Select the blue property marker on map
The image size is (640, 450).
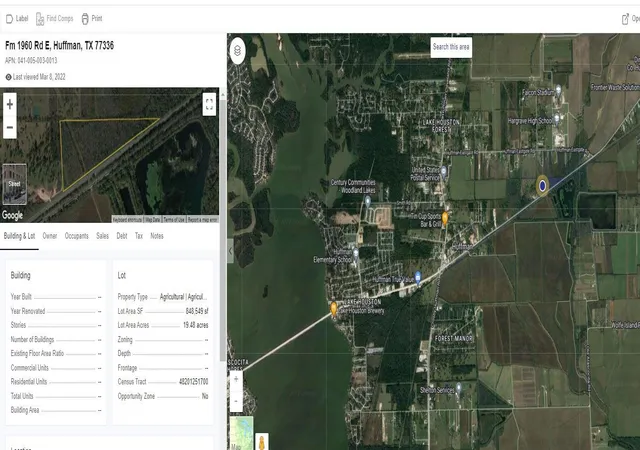pyautogui.click(x=542, y=186)
